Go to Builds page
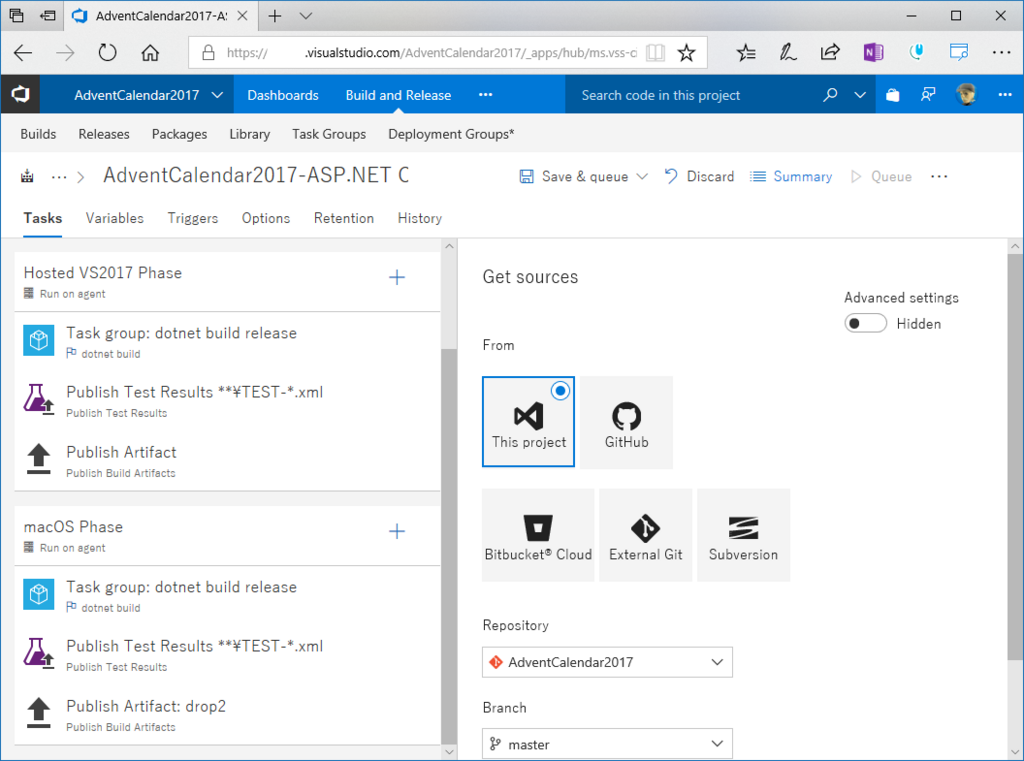 38,134
